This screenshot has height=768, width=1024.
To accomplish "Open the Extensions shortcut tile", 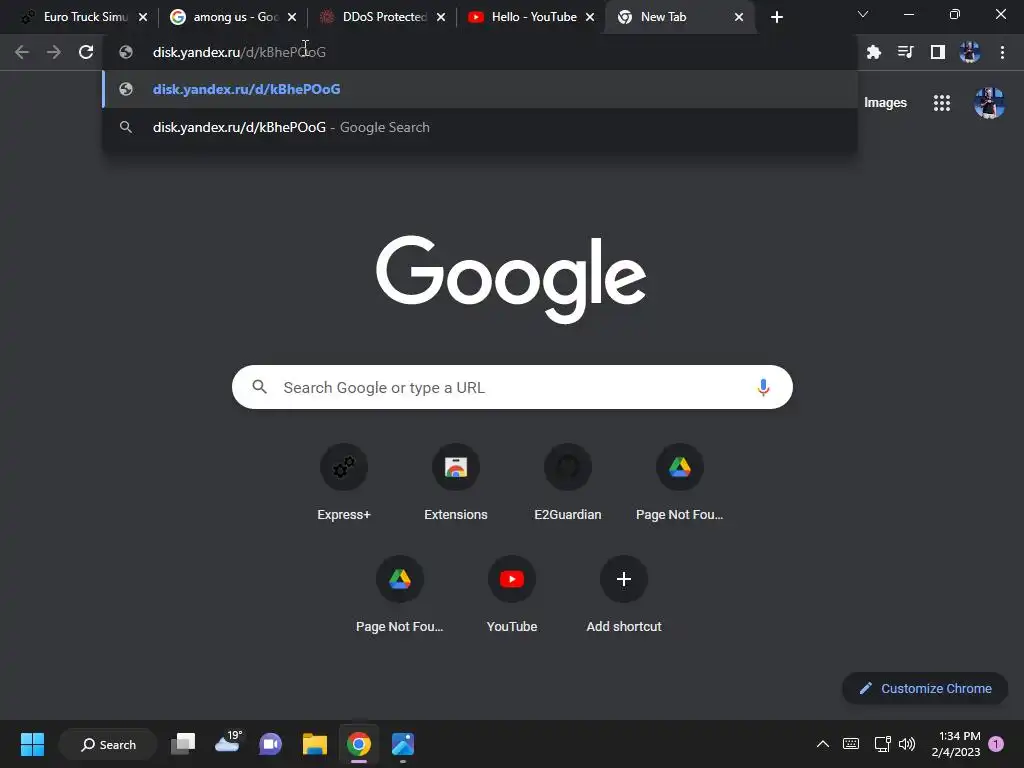I will [x=456, y=483].
